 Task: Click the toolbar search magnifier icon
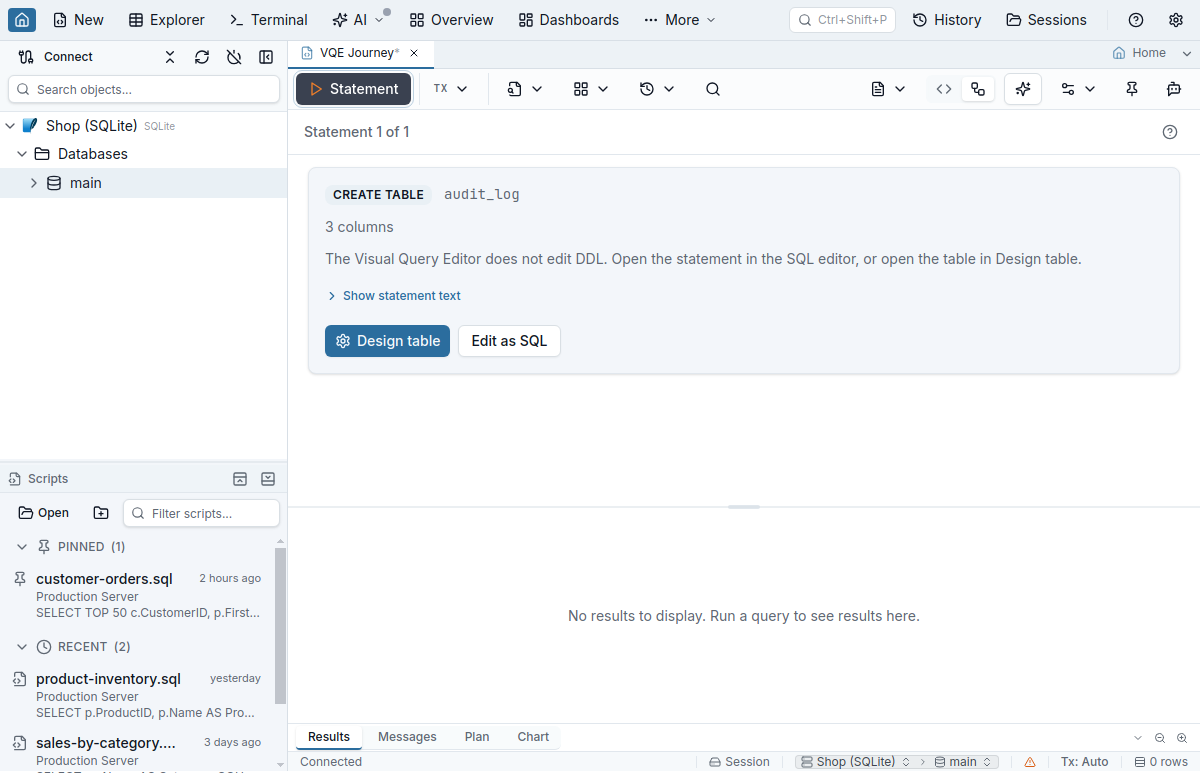[x=713, y=89]
